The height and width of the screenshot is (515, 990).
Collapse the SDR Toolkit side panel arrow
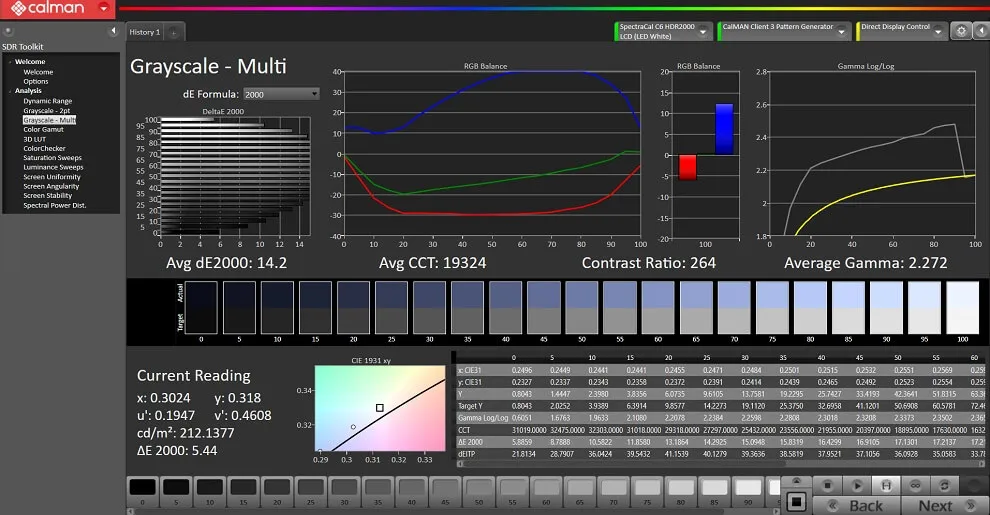point(113,32)
